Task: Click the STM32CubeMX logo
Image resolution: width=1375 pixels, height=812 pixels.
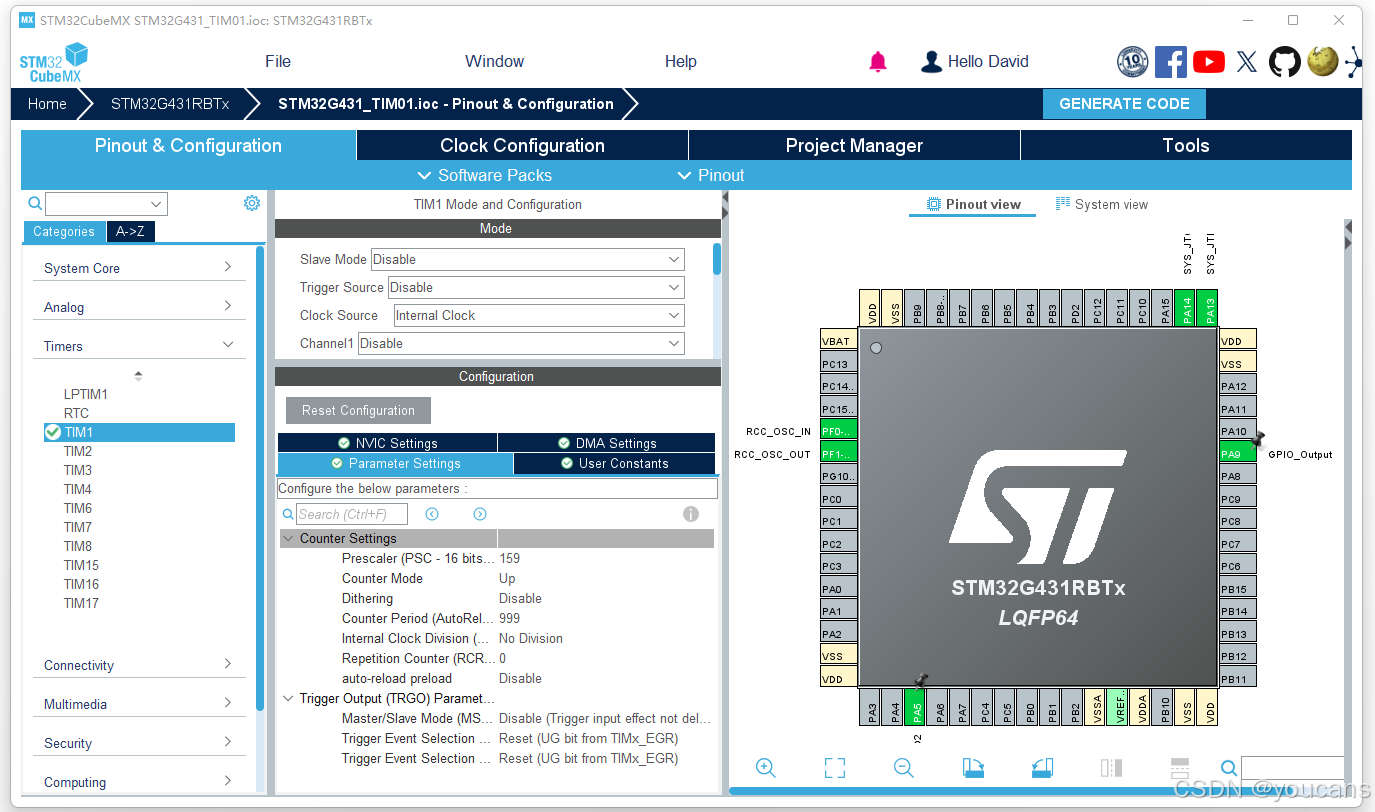Action: click(x=53, y=62)
